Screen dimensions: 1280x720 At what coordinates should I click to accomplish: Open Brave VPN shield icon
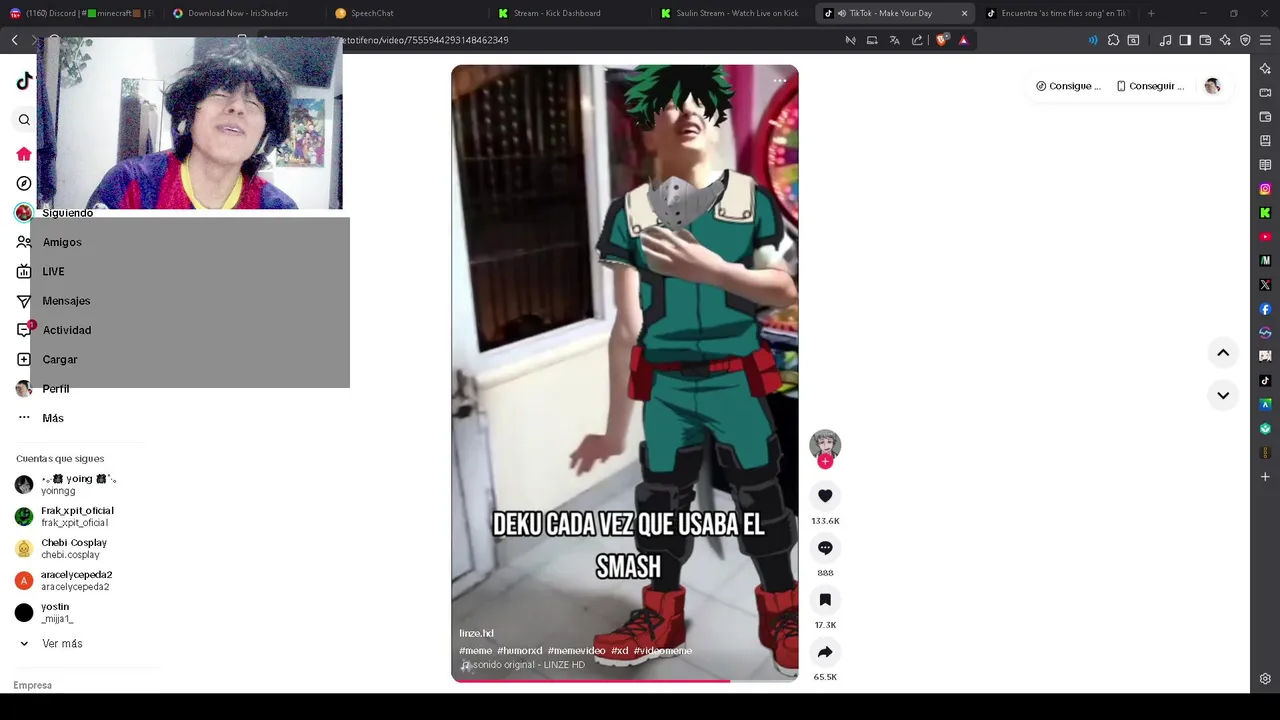point(1245,40)
